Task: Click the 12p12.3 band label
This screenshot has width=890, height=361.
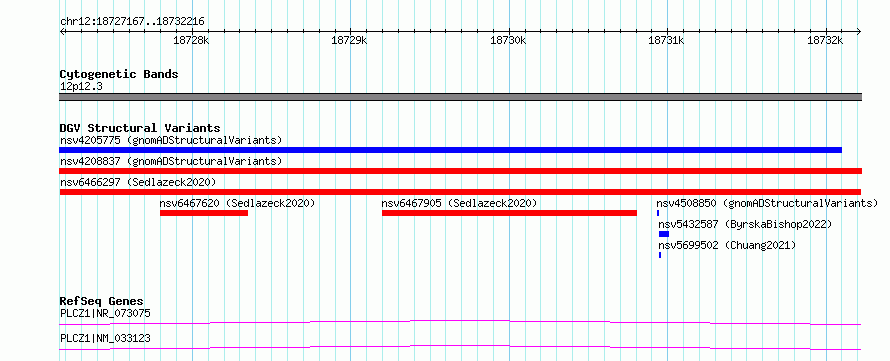Action: click(81, 87)
